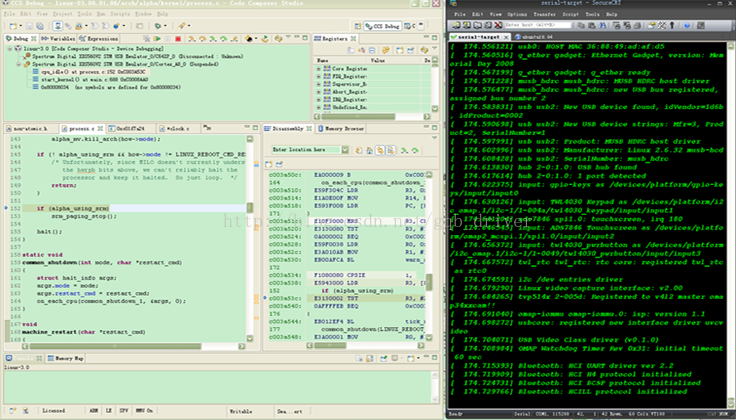Toggle the breakpoint marker beside line 152
Screen dimensions: 736x420
pyautogui.click(x=6, y=208)
